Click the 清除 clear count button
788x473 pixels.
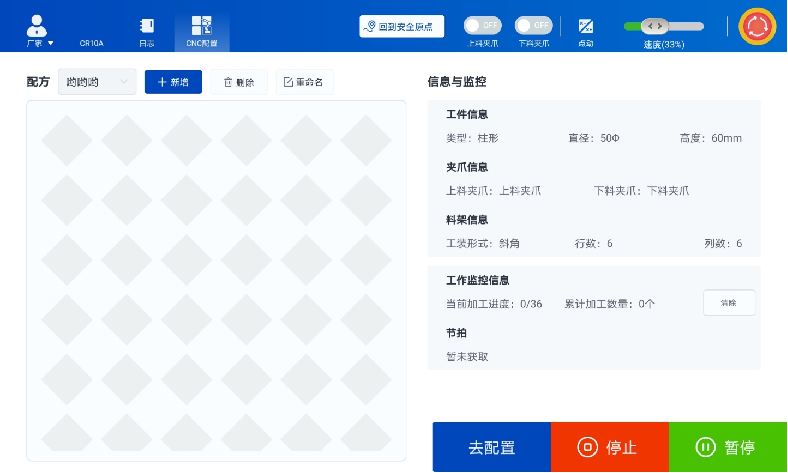[728, 303]
